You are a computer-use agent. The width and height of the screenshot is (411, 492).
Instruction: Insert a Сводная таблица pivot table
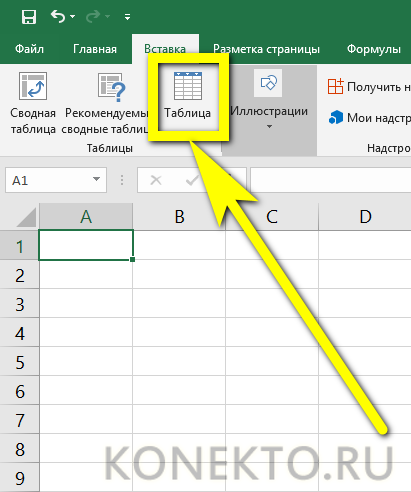[33, 103]
